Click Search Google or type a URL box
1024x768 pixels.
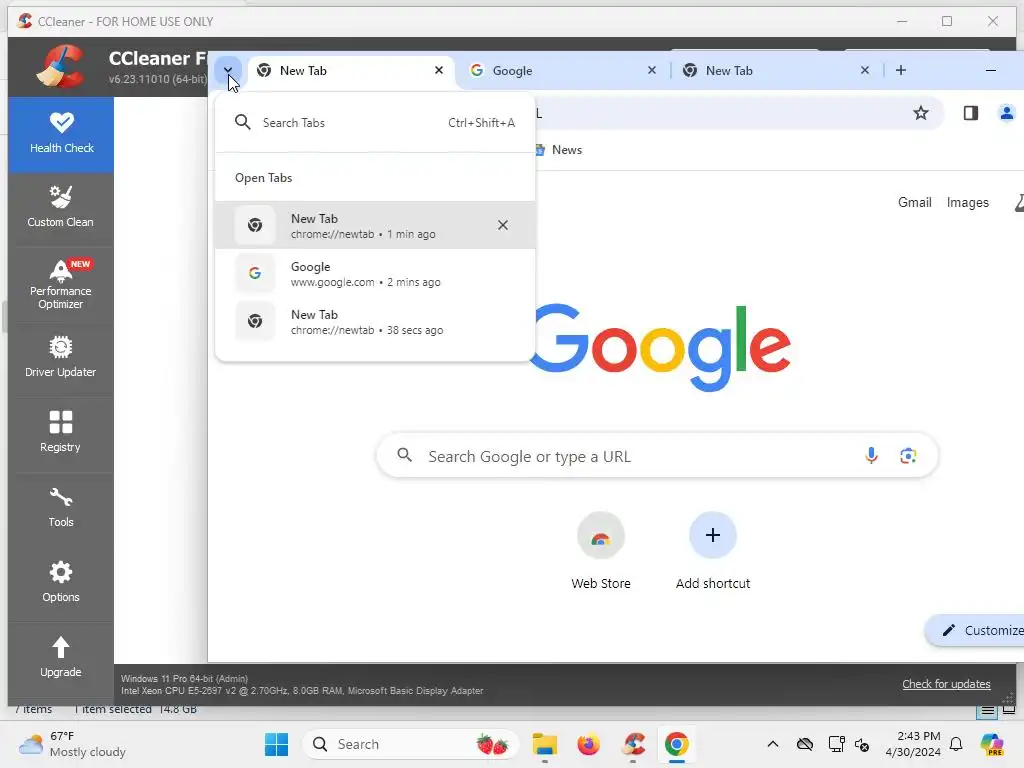click(657, 455)
